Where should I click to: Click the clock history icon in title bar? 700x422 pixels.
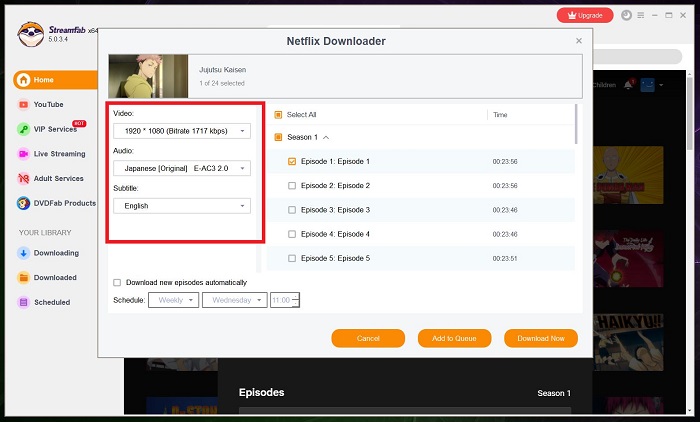[x=626, y=15]
